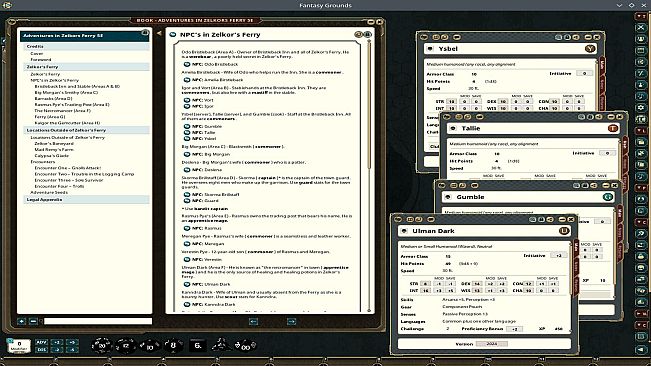Viewport: 651px width, 366px height.
Task: Open the NPC link icon for Skorma Brilleaff
Action: coord(187,194)
